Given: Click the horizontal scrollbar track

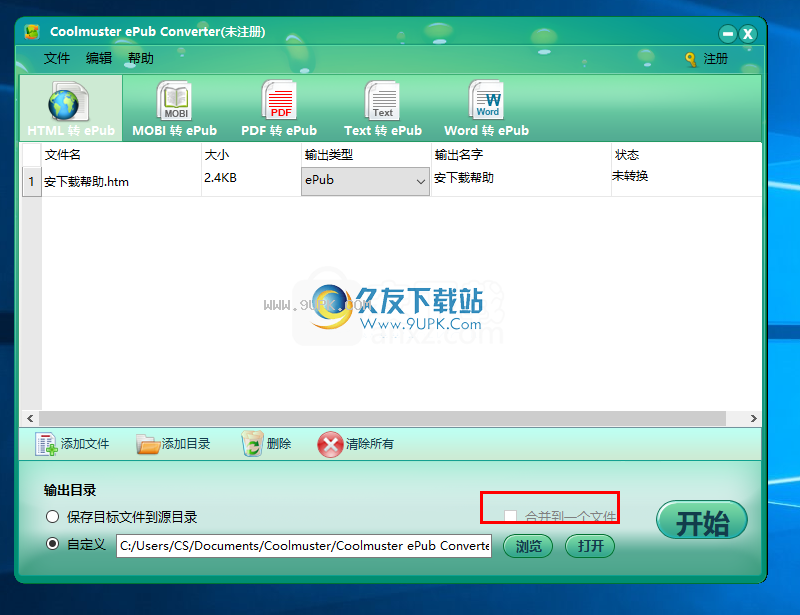Looking at the screenshot, I should point(383,419).
